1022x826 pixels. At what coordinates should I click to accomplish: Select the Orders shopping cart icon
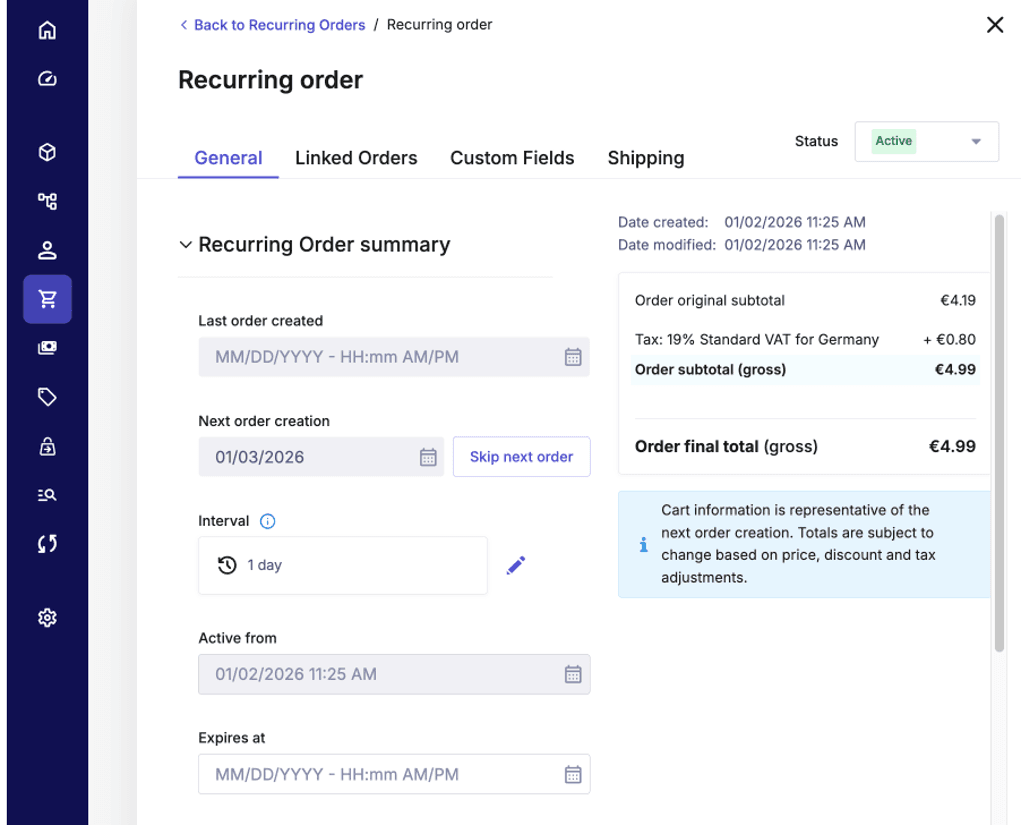[47, 298]
